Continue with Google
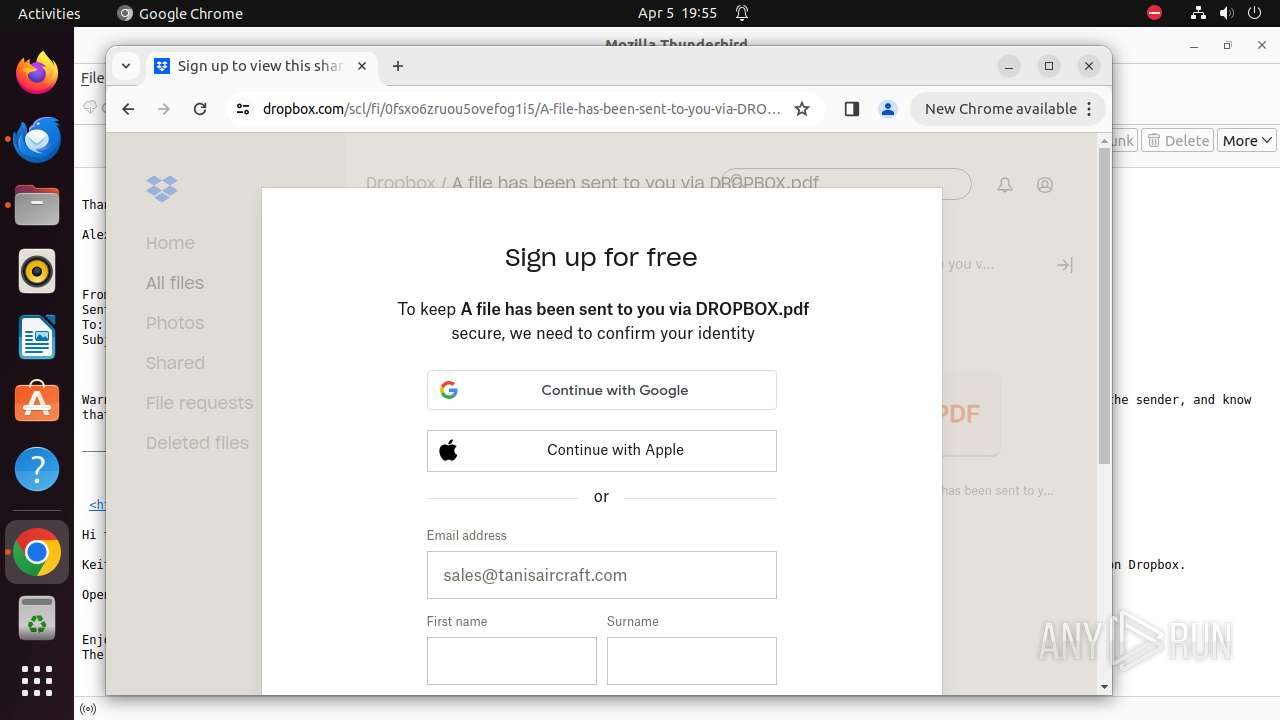Viewport: 1280px width, 720px height. tap(602, 390)
